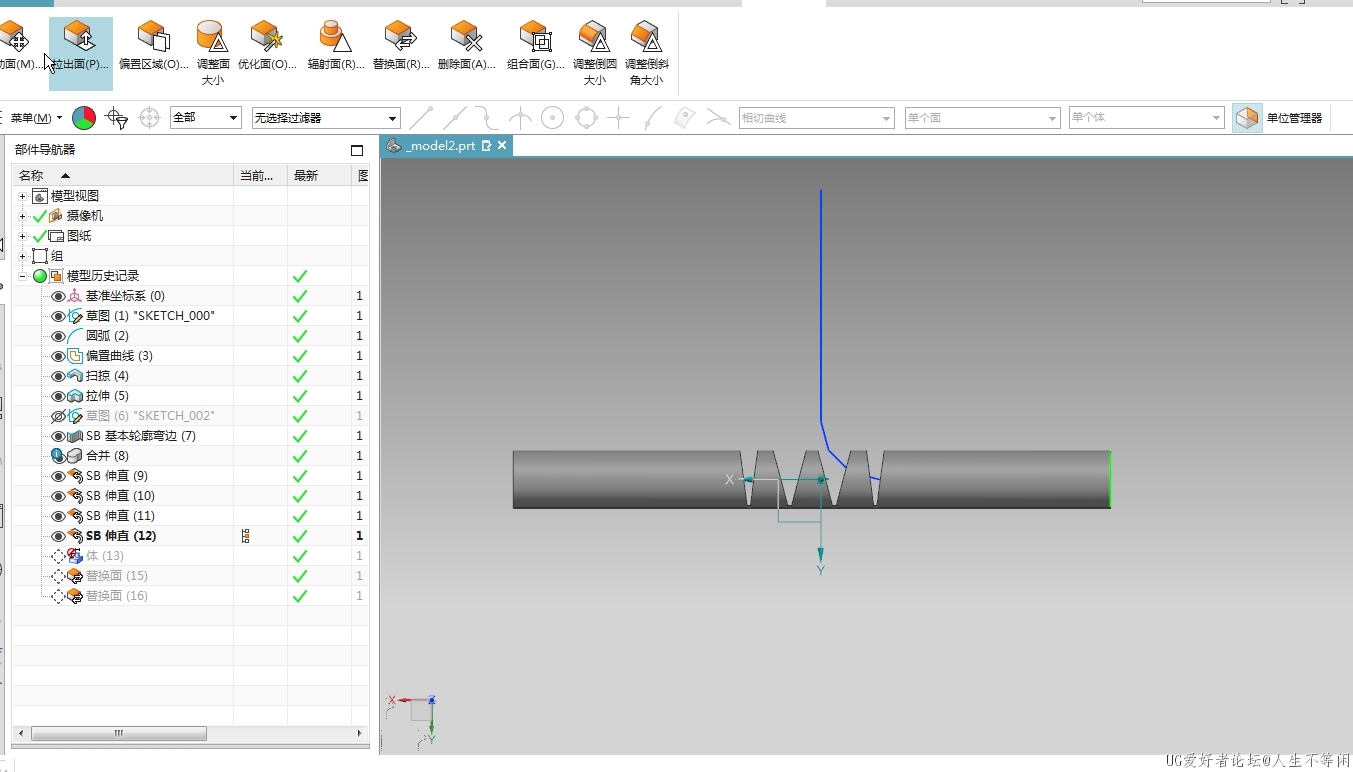Click left arrow of navigator horizontal scrollbar
The image size is (1353, 772).
tap(21, 733)
